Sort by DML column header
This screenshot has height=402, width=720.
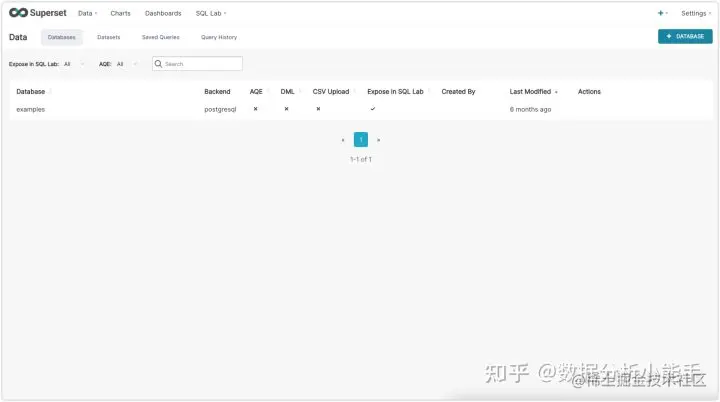click(287, 91)
